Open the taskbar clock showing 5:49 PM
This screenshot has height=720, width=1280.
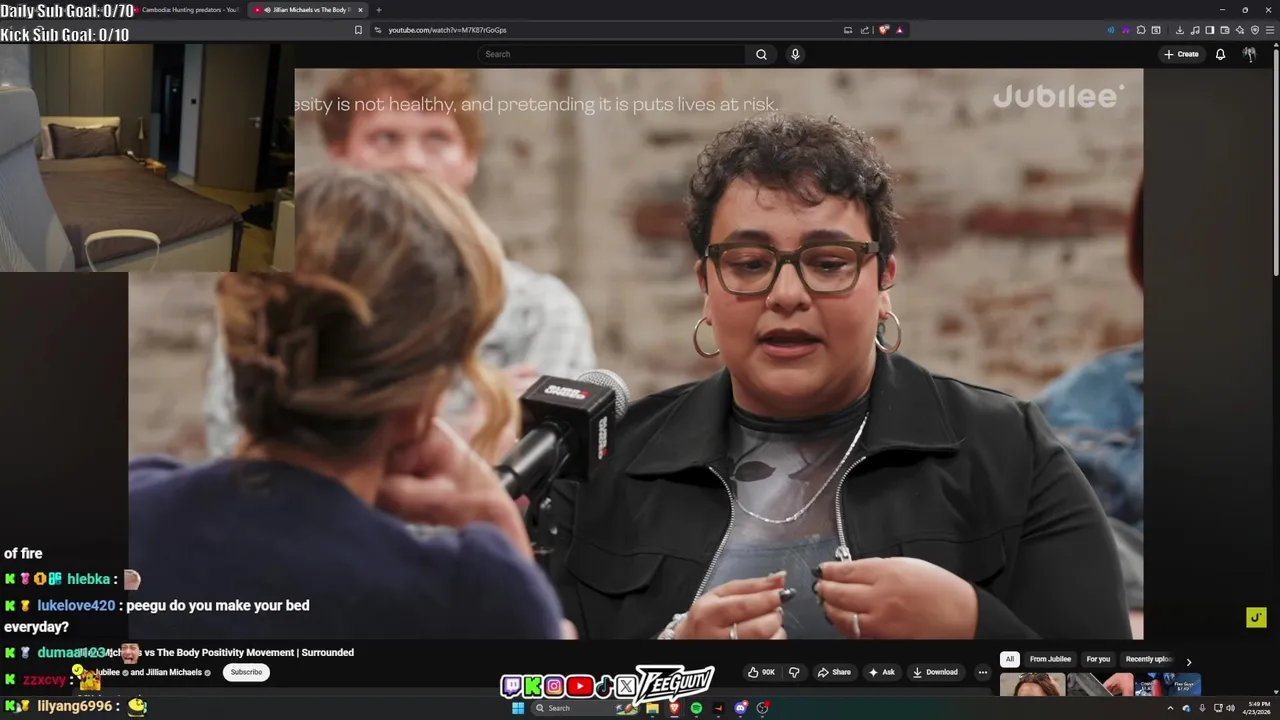[x=1257, y=708]
